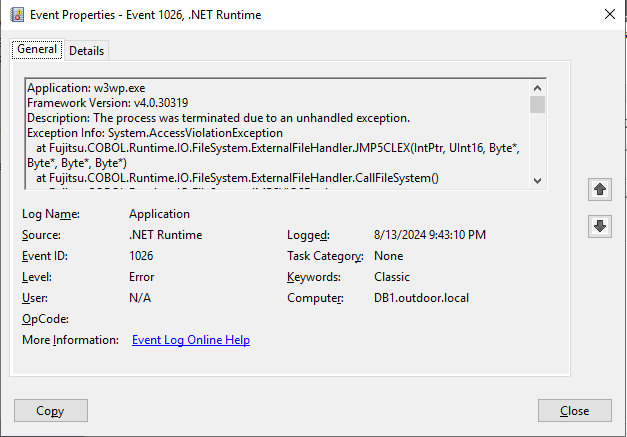Click the 'Computer:' label
The height and width of the screenshot is (437, 627).
pos(315,298)
